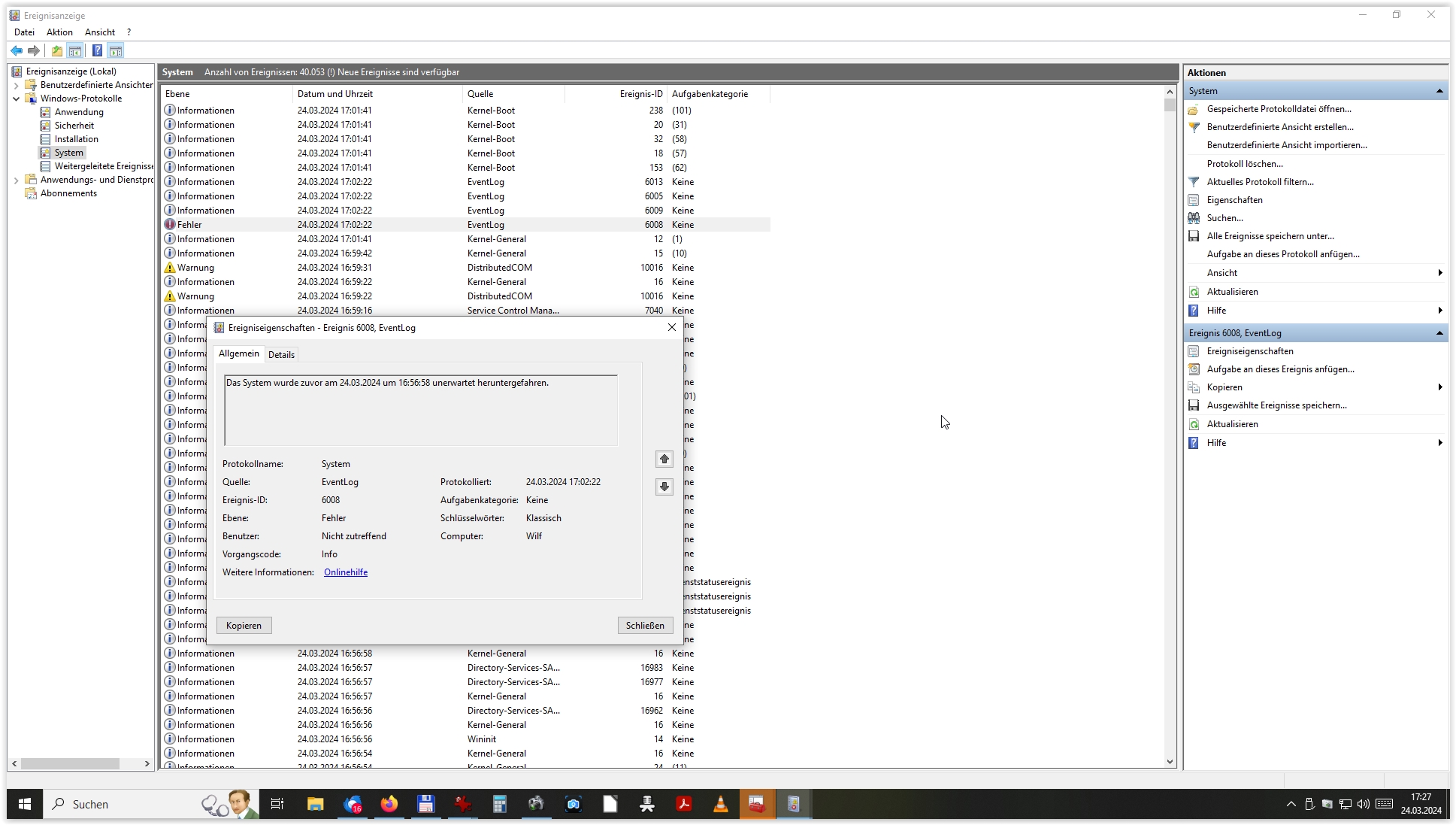Expand Benutzerdefinierte Ansichten tree node
Screen dimensions: 1456x825
(x=16, y=85)
